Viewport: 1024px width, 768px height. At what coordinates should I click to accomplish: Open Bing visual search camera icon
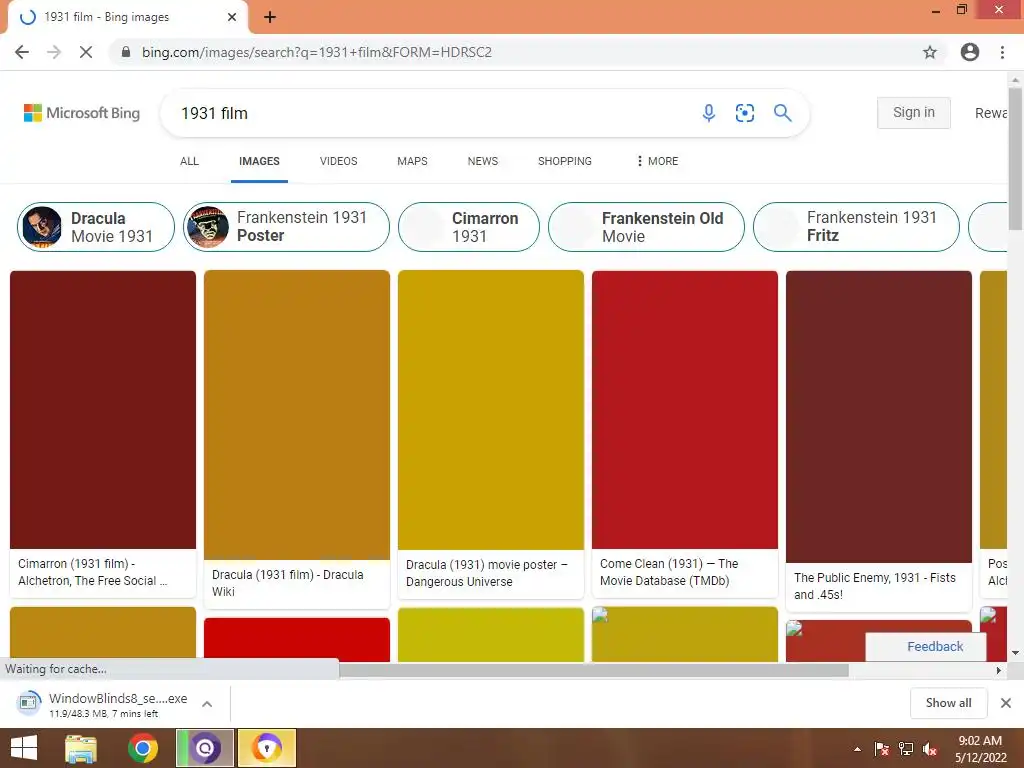[x=744, y=113]
